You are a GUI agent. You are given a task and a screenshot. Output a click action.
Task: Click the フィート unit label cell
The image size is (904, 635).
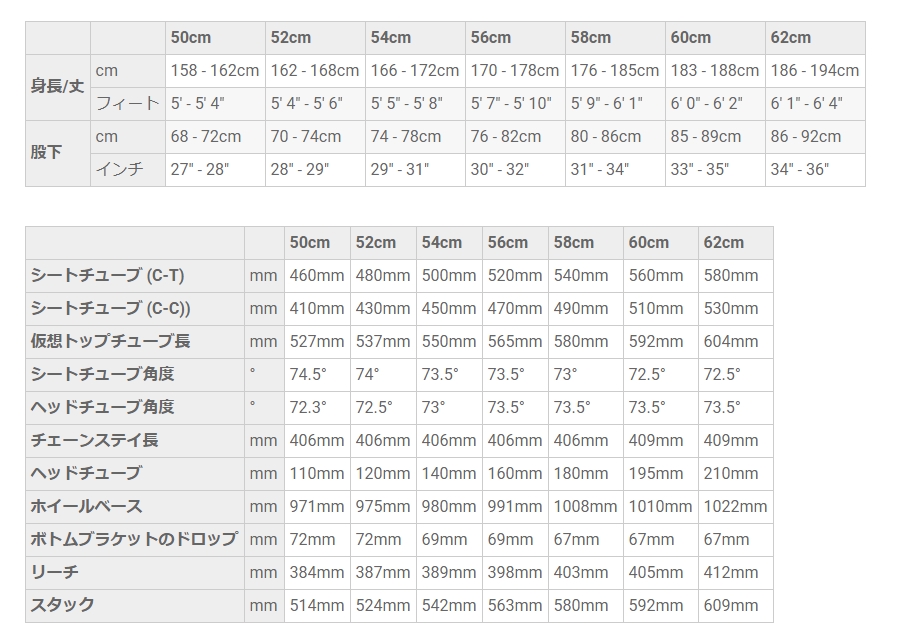pos(127,103)
